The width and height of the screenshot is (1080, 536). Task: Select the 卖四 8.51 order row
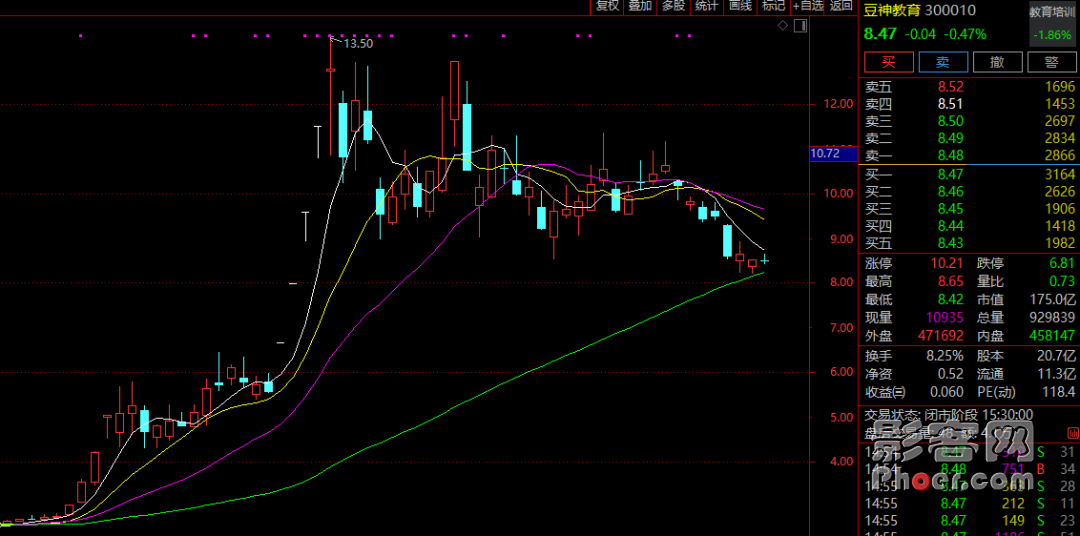click(969, 104)
